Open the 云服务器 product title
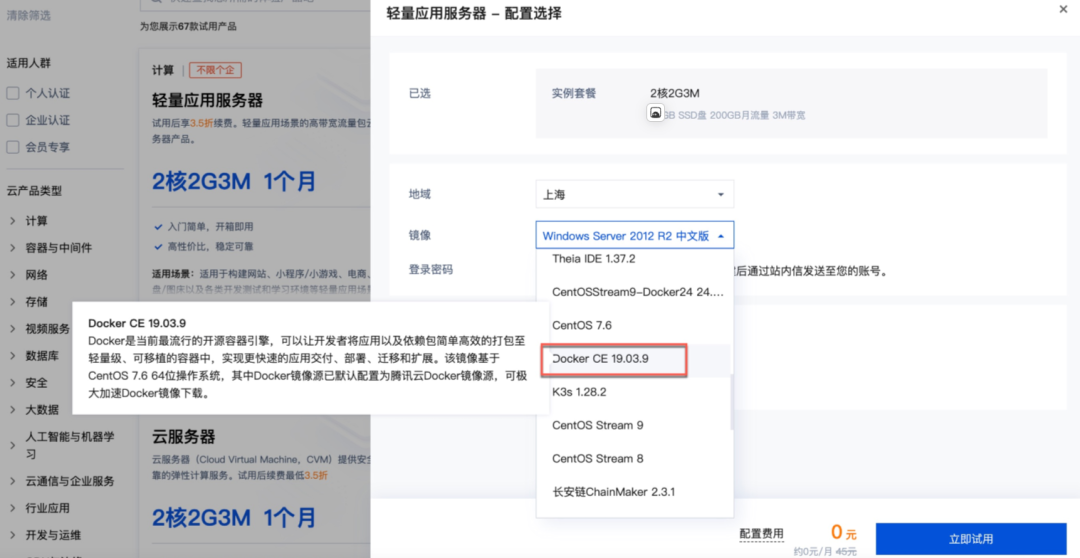1080x558 pixels. click(184, 436)
